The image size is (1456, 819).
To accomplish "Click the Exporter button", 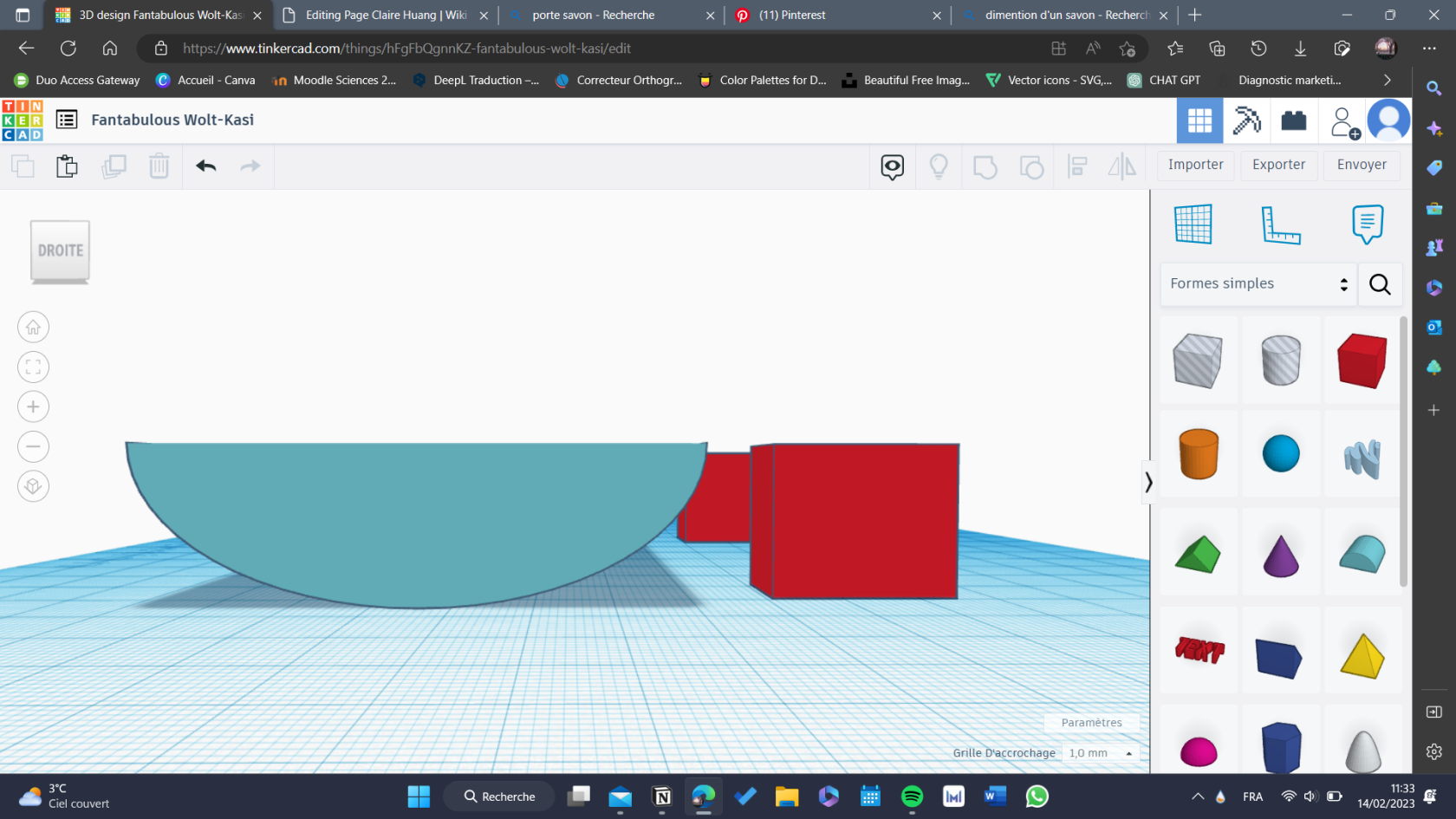I will (x=1278, y=165).
